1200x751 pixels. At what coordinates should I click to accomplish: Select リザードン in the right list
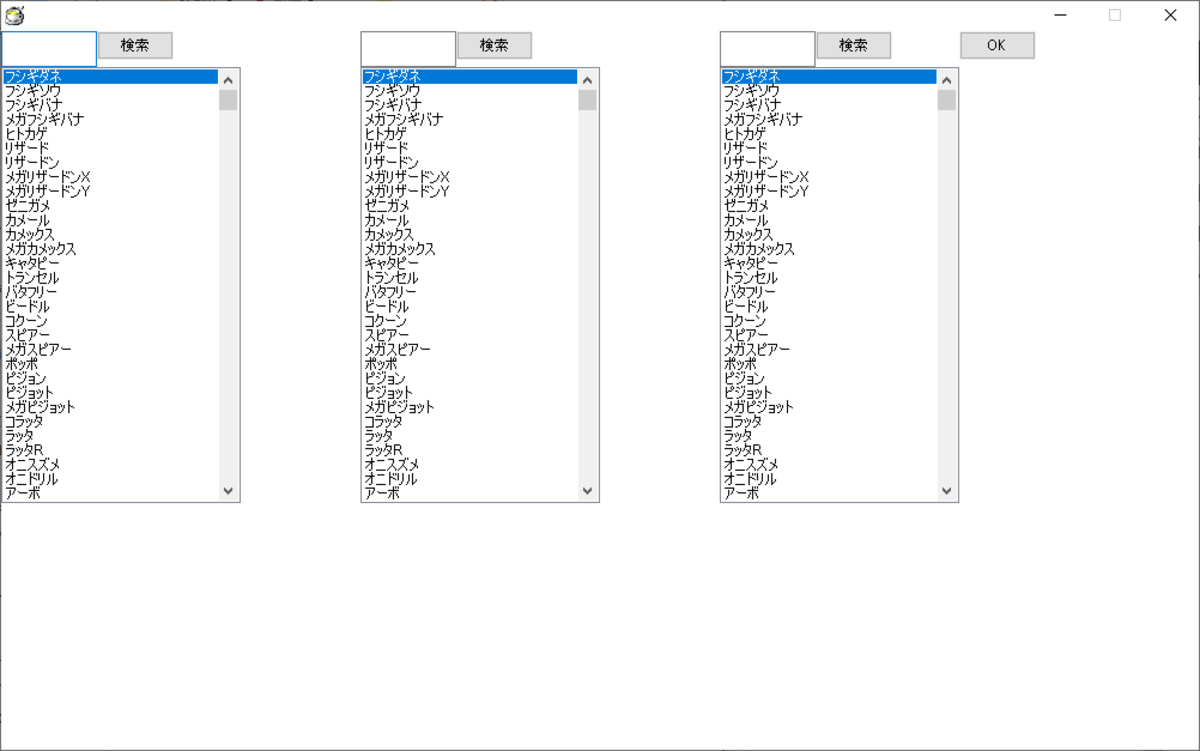tap(828, 163)
